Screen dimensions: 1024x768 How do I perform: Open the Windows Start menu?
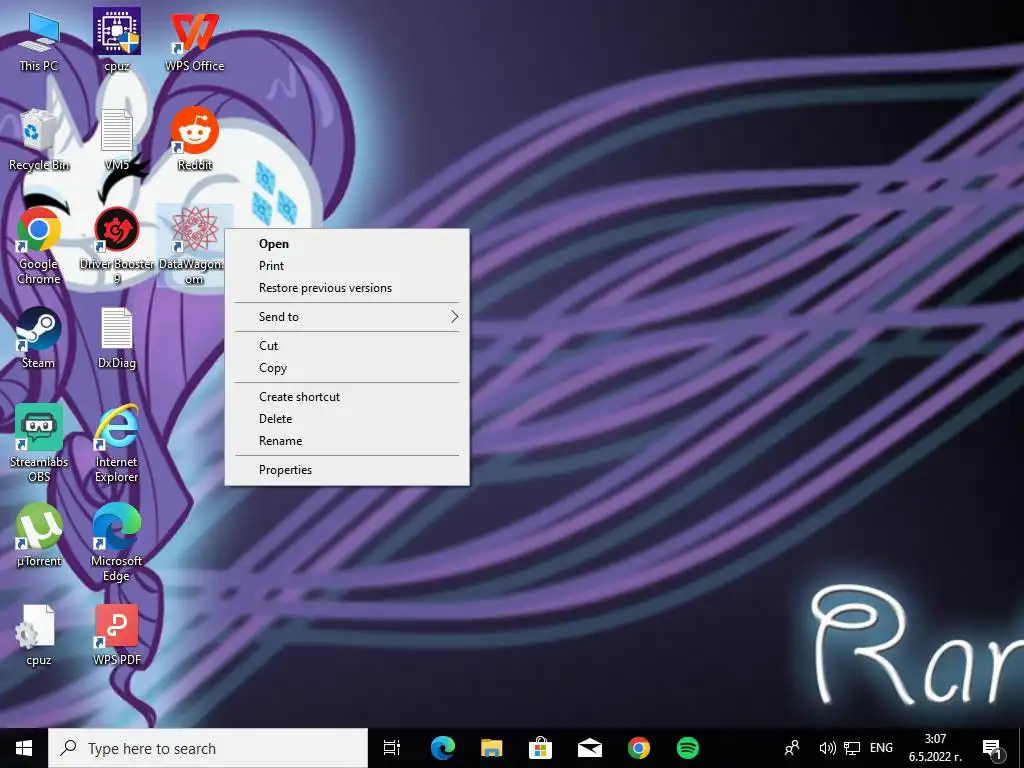click(x=24, y=748)
